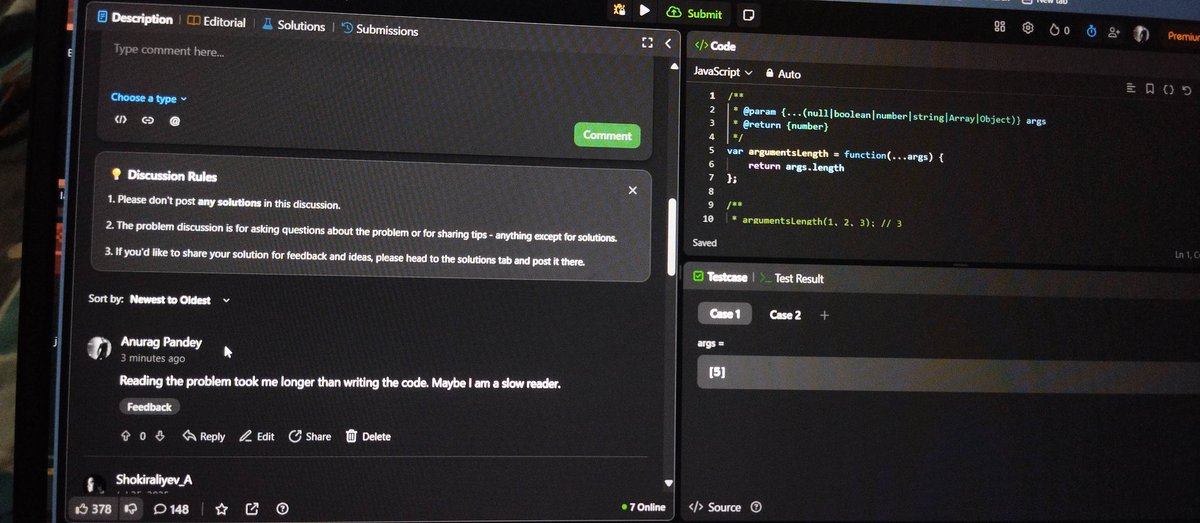Switch to the Submissions tab
1200x523 pixels.
tap(380, 29)
